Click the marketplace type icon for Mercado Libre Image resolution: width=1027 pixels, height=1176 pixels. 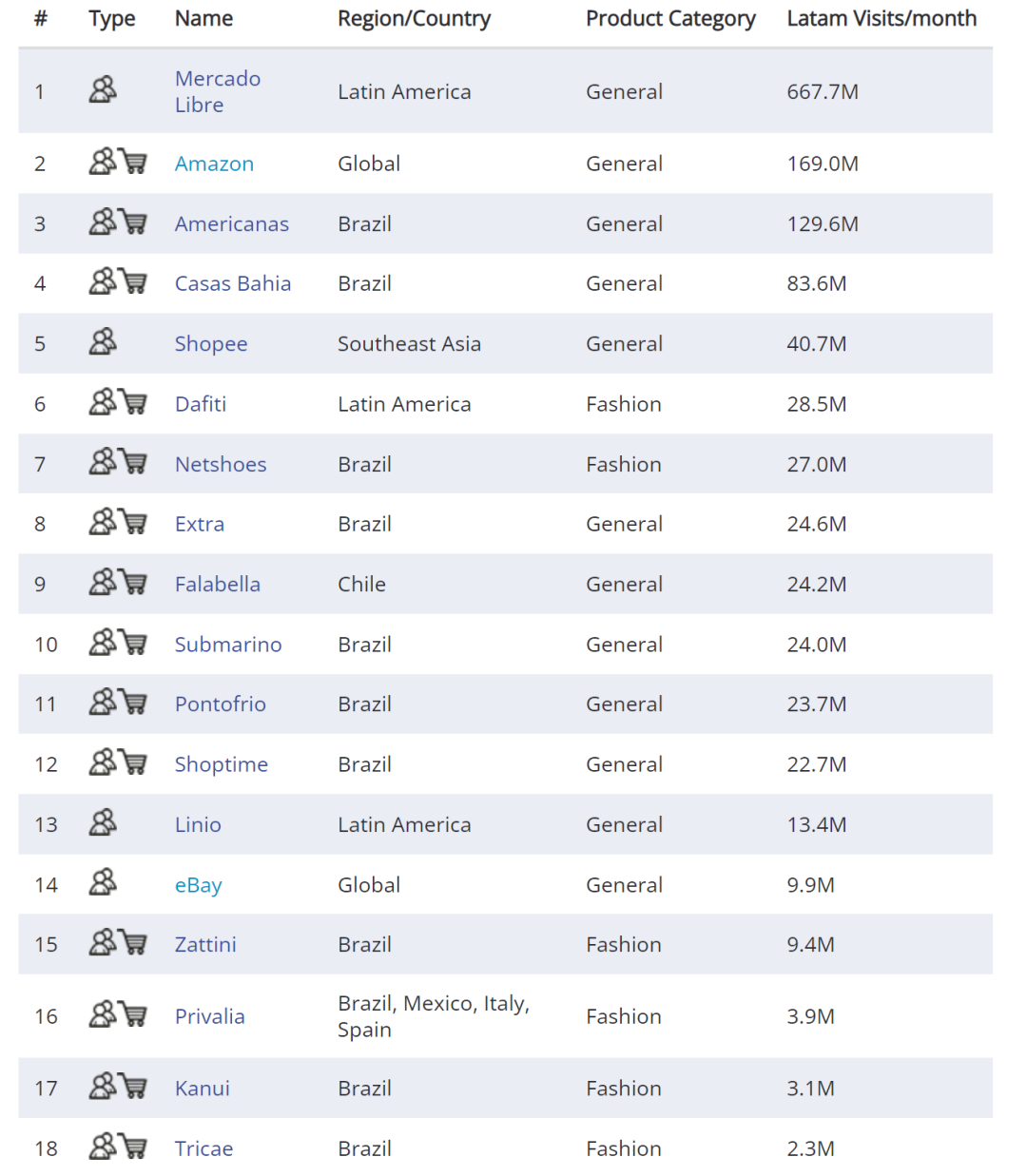pos(103,89)
